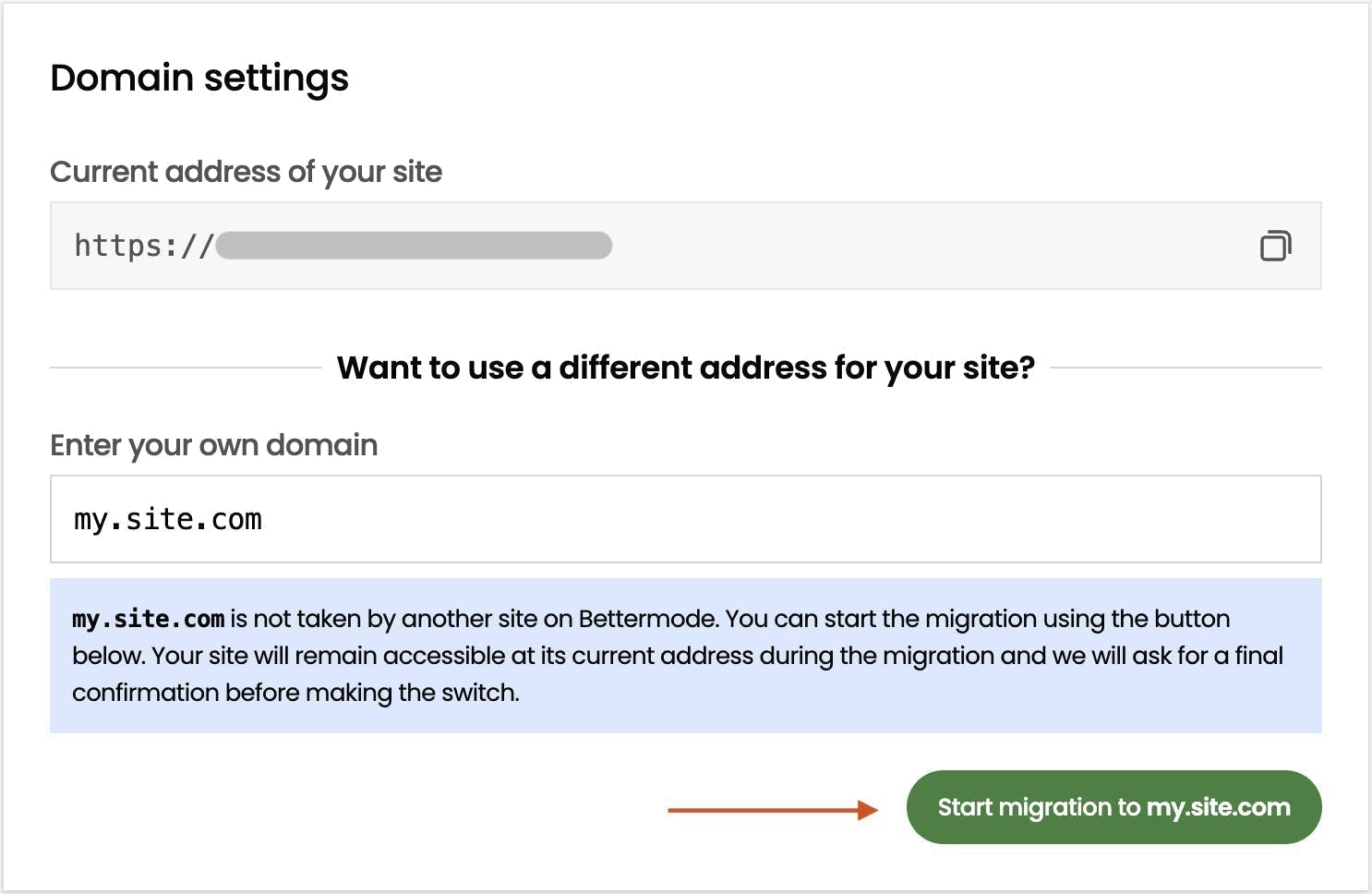Click the empty right side of domain input

coord(1016,519)
